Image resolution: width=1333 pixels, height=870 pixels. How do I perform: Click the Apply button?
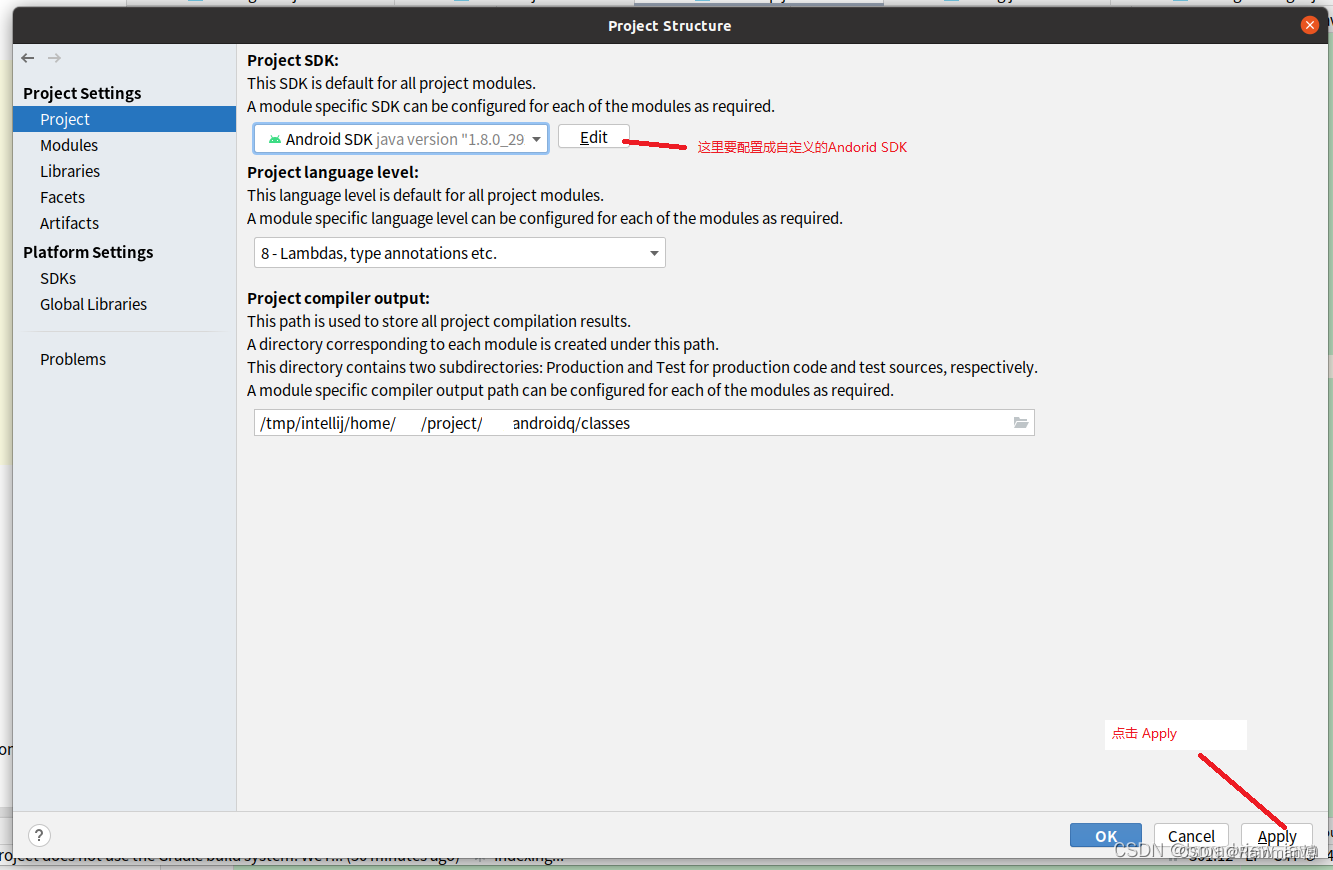(1277, 836)
